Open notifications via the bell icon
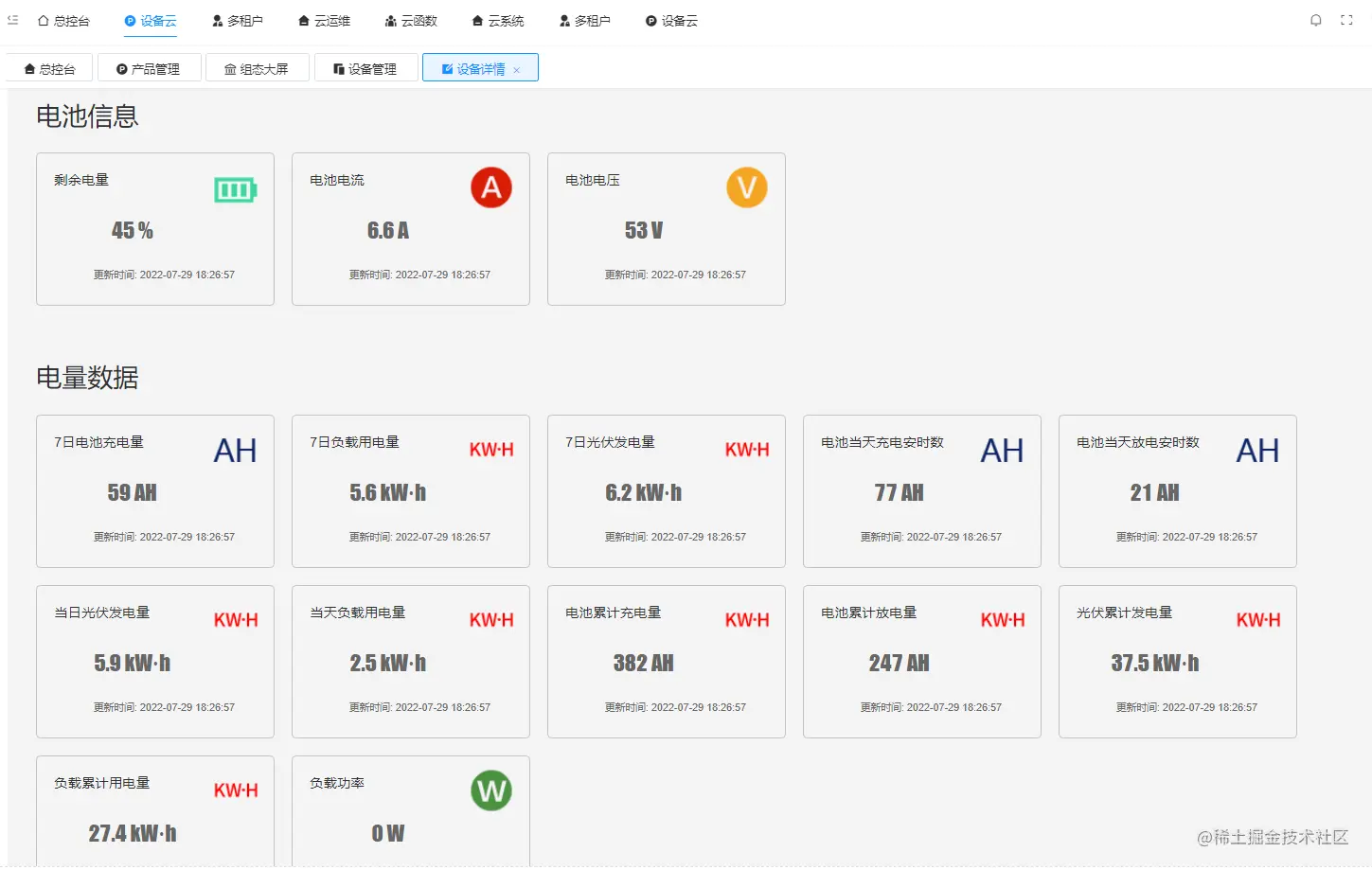The image size is (1372, 870). [1316, 20]
